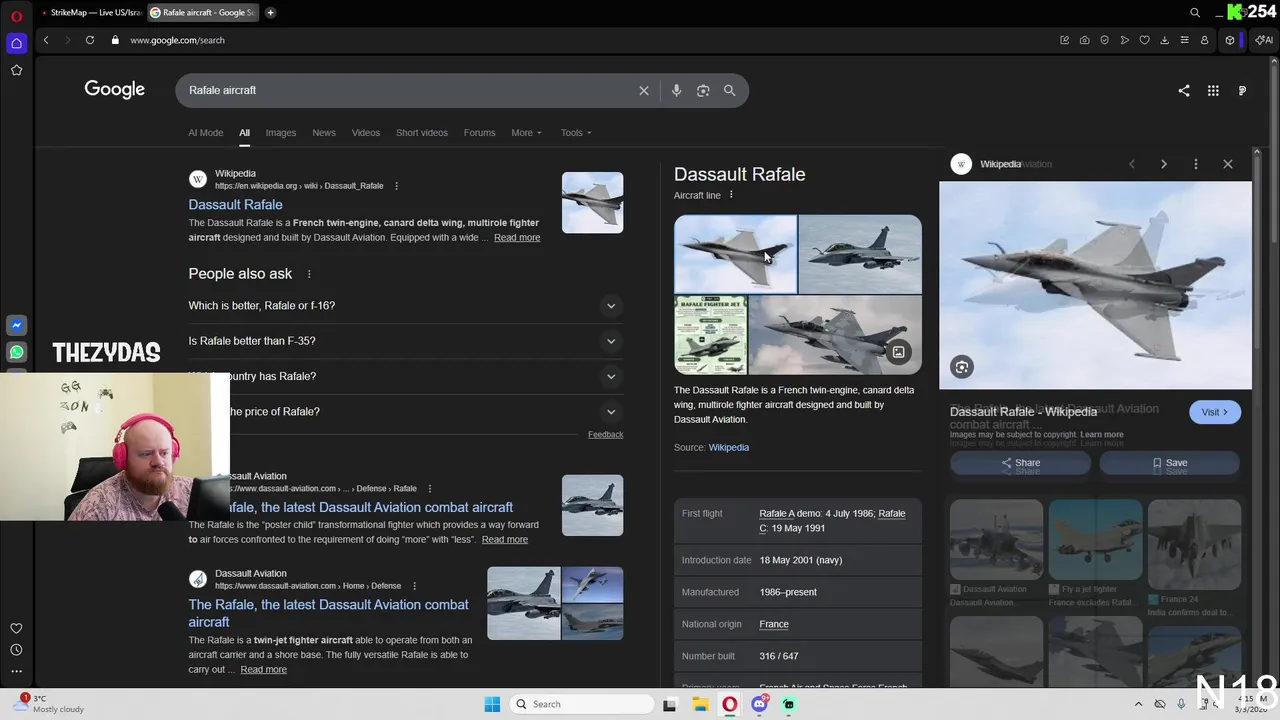Click the Windows taskbar Search box
1280x720 pixels.
pyautogui.click(x=580, y=704)
